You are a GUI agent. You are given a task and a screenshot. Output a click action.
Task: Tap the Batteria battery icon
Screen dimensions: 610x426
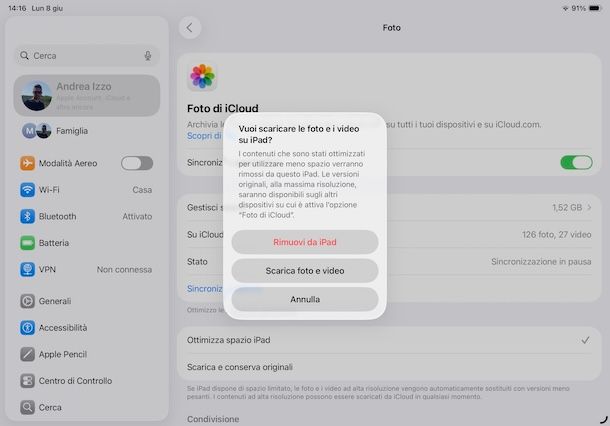pyautogui.click(x=27, y=243)
